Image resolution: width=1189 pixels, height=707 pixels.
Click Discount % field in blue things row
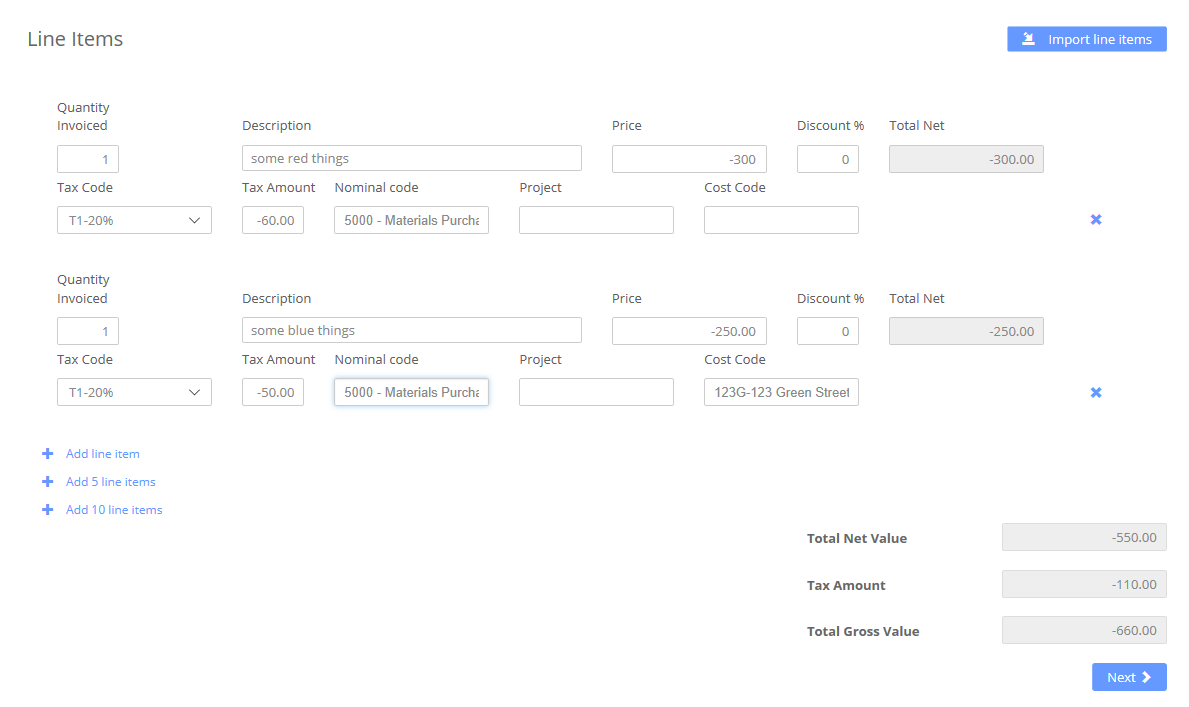pyautogui.click(x=827, y=332)
